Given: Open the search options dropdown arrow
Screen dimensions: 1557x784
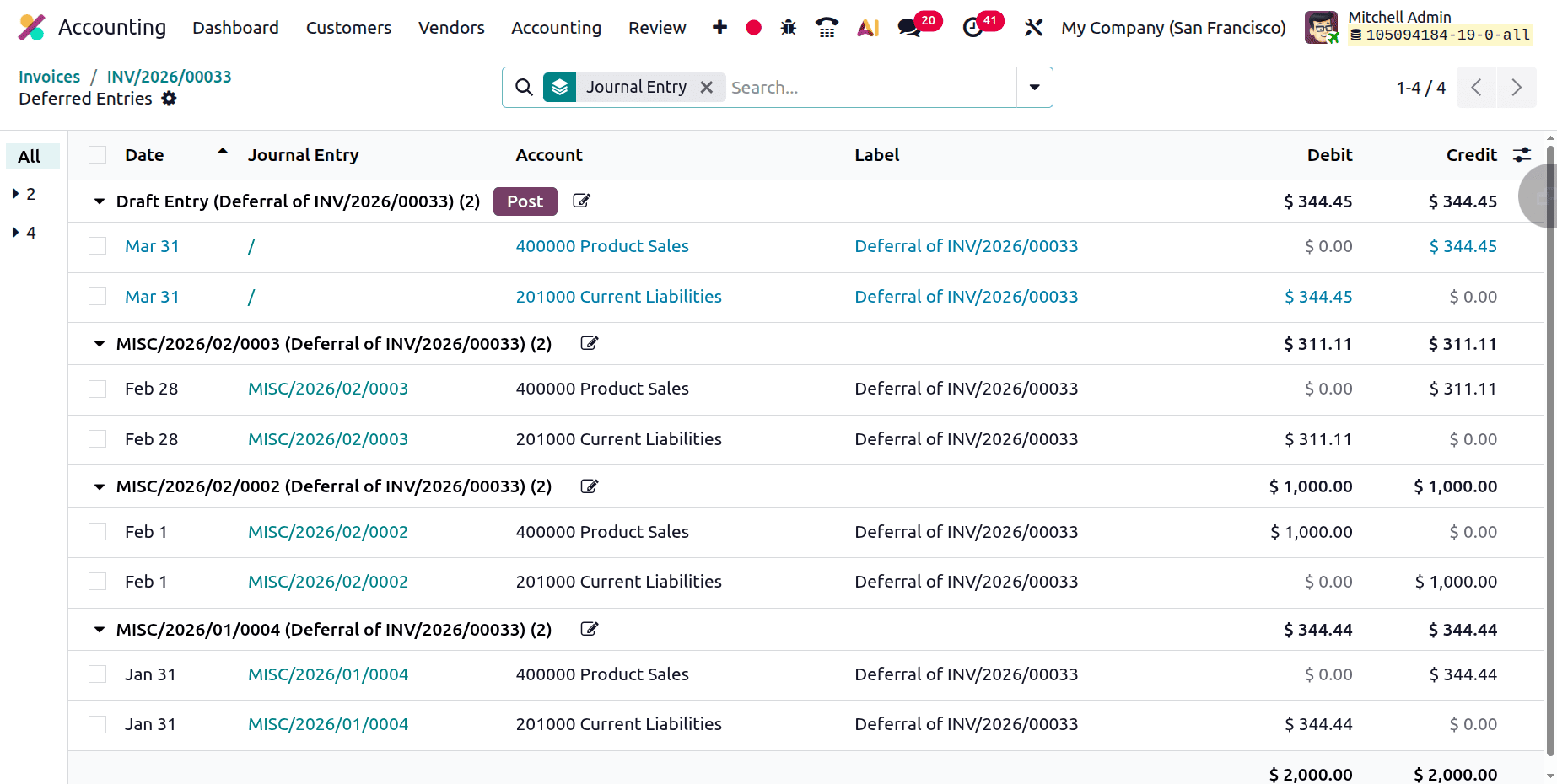Looking at the screenshot, I should pyautogui.click(x=1034, y=87).
